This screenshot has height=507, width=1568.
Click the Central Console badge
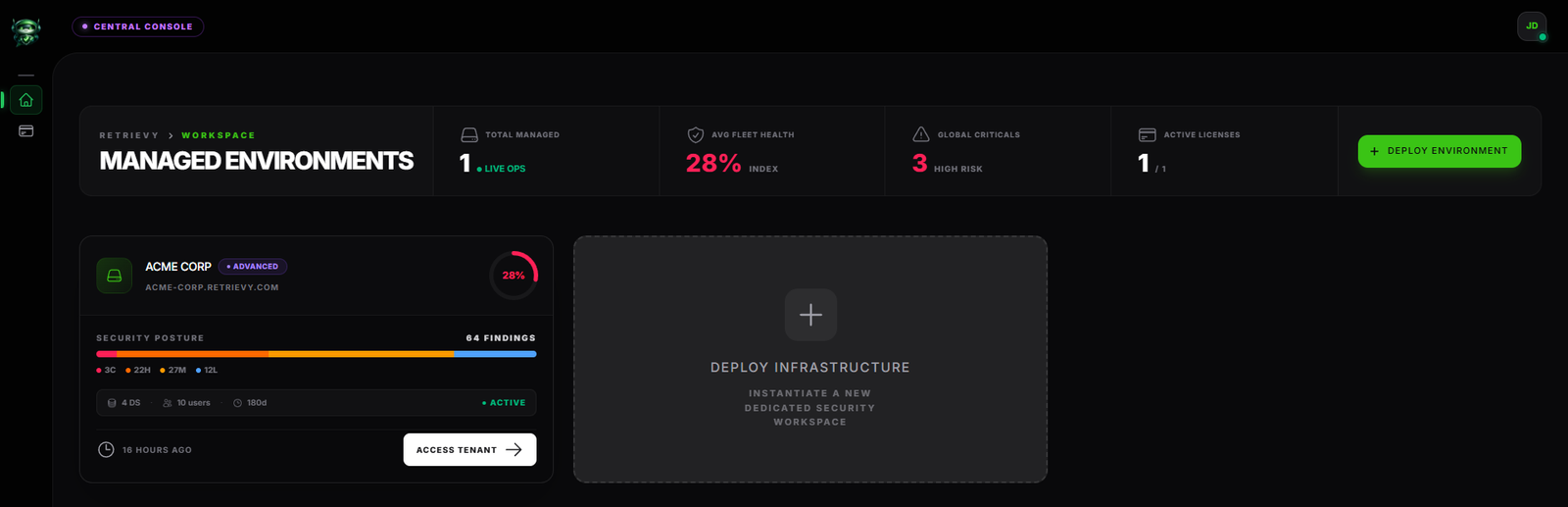tap(137, 26)
